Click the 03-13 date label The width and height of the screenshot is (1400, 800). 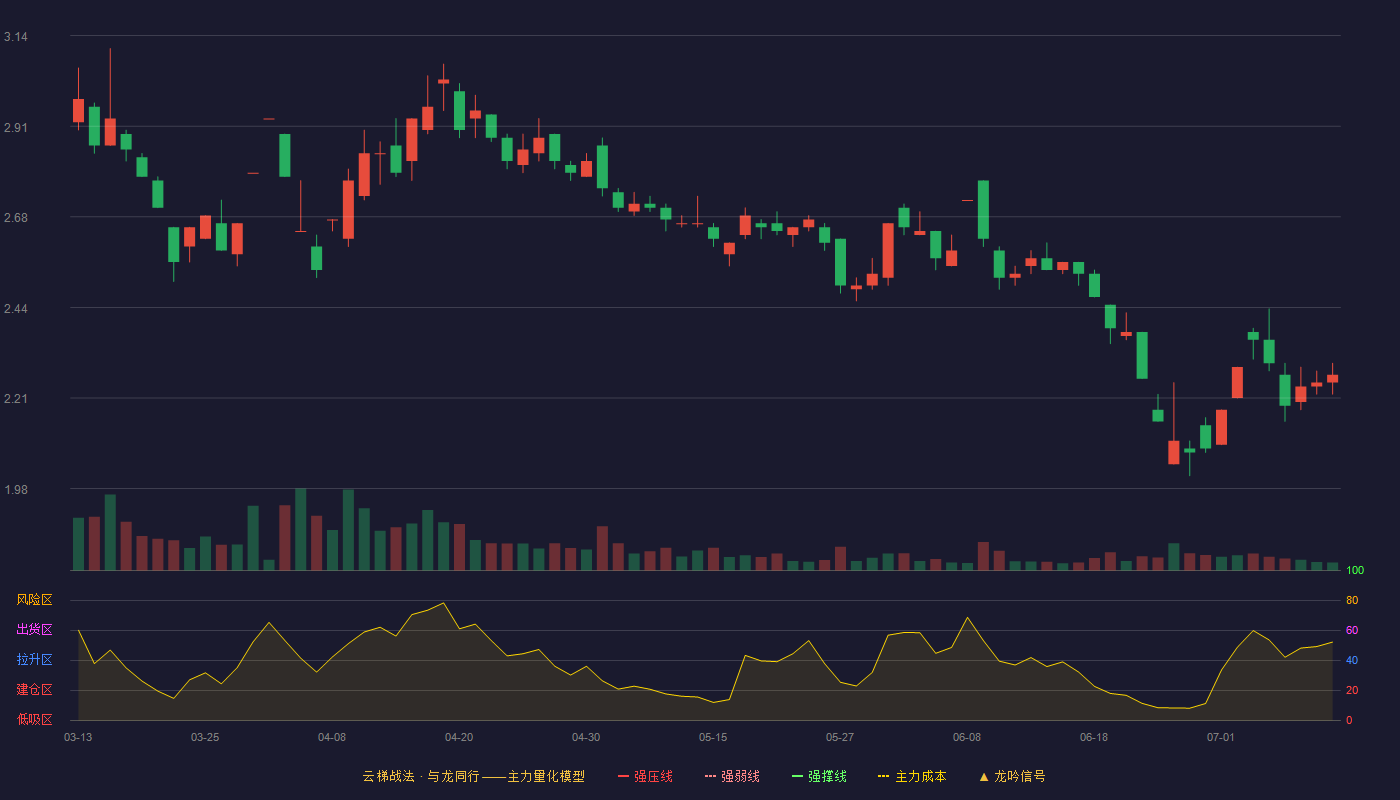point(78,737)
